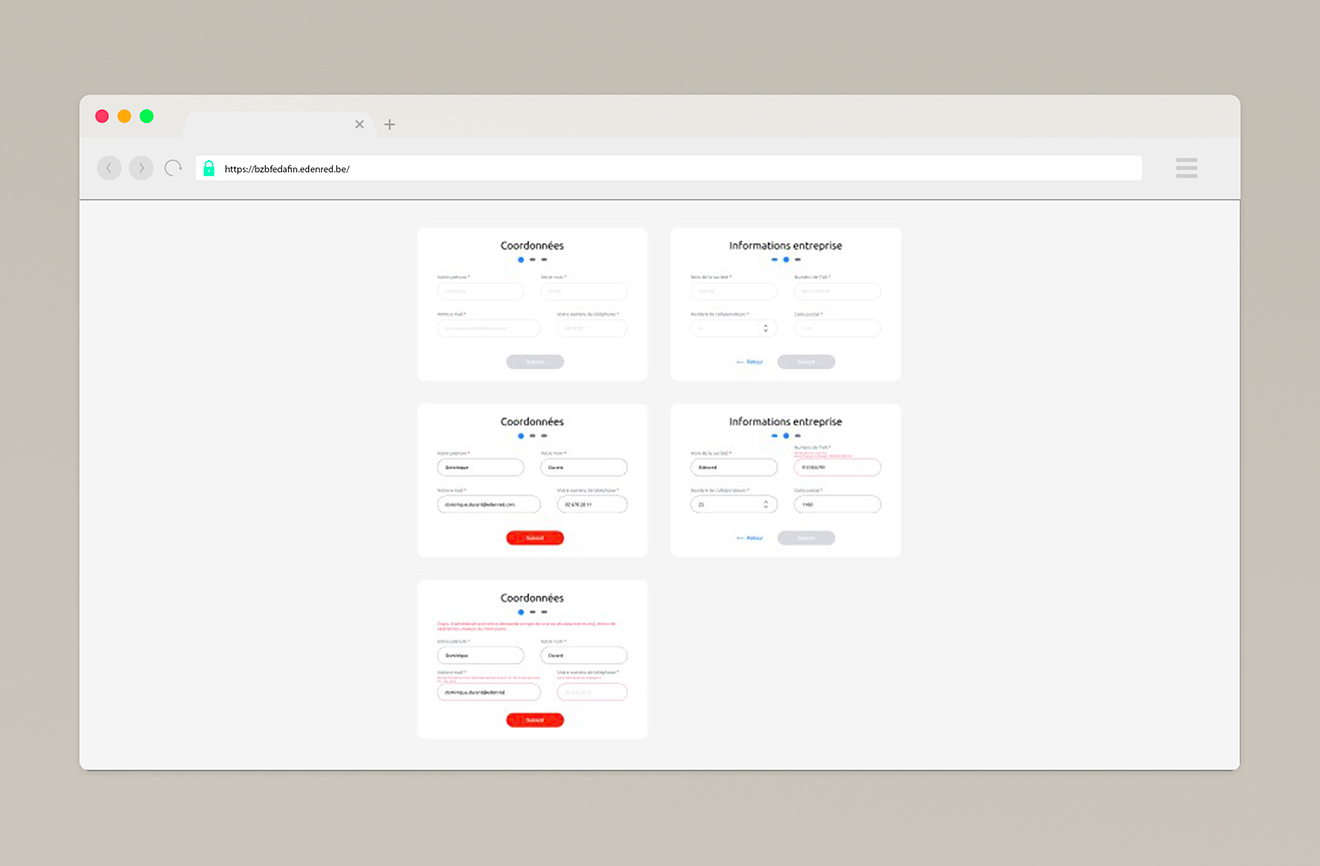Click the empty Nom de la société field
Screen dimensions: 1320x866
point(734,292)
